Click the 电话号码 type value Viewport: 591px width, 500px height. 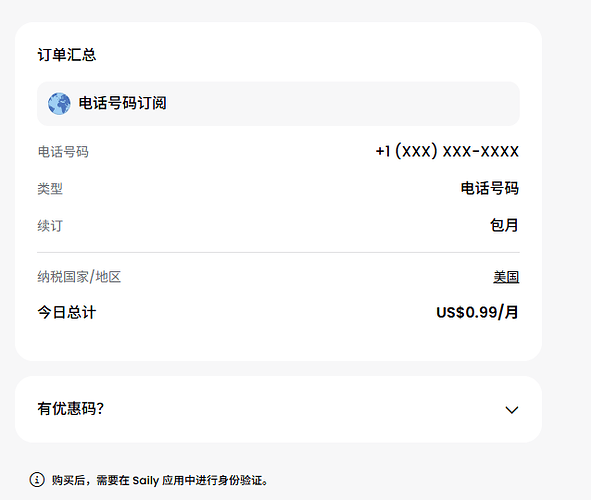coord(490,188)
